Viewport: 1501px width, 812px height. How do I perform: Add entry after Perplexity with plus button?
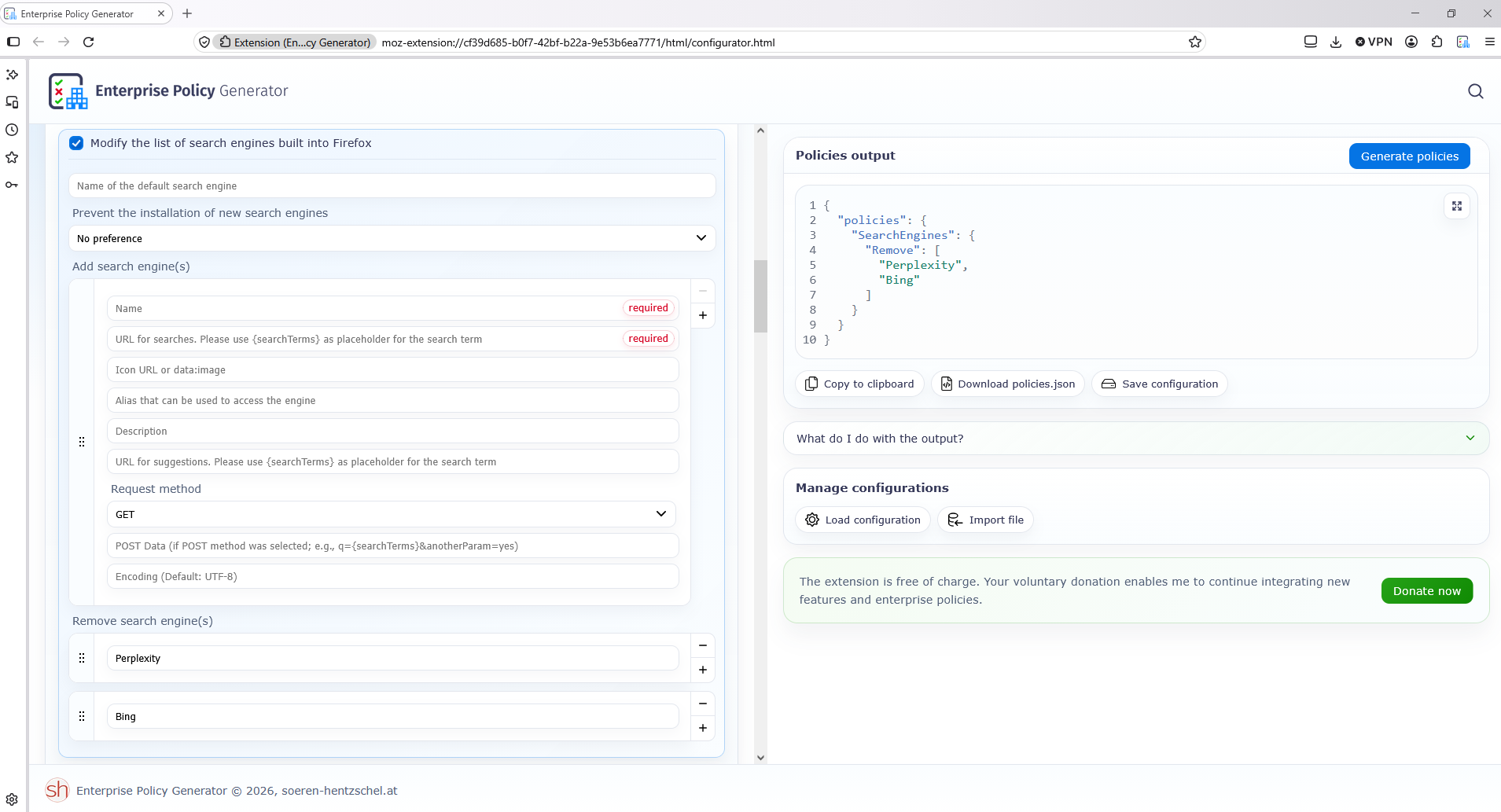coord(703,670)
